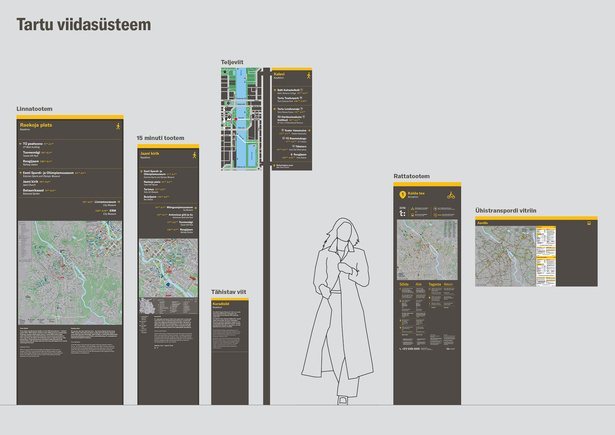Open the transit map in Ühistranspordi vitriin

505,257
